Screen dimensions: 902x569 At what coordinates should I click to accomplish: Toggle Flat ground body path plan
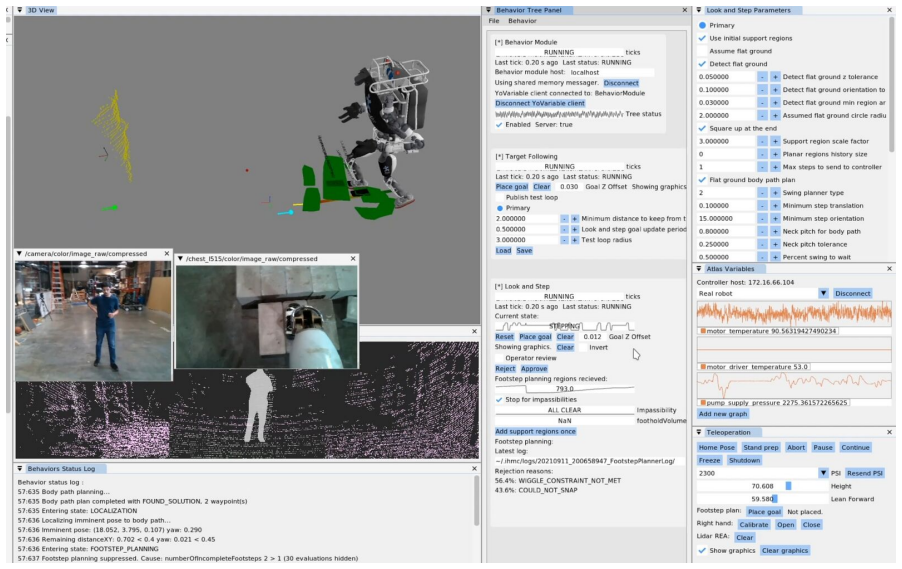[702, 180]
